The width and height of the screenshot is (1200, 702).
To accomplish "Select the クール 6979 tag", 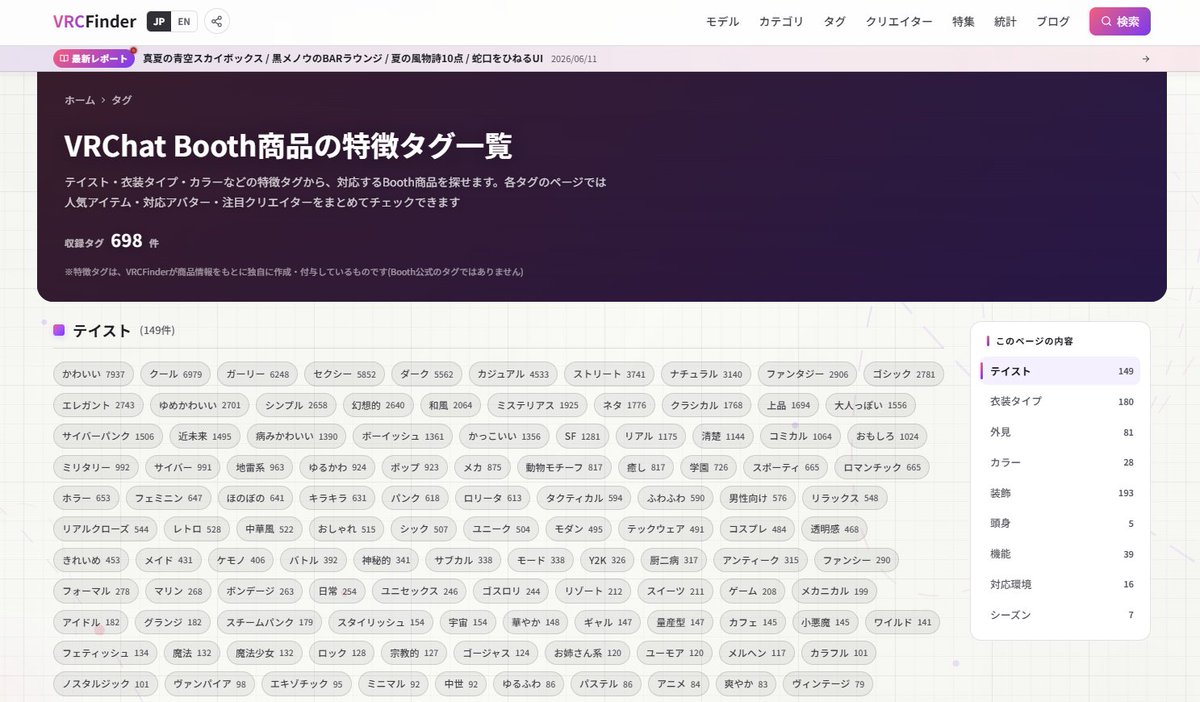I will tap(176, 374).
